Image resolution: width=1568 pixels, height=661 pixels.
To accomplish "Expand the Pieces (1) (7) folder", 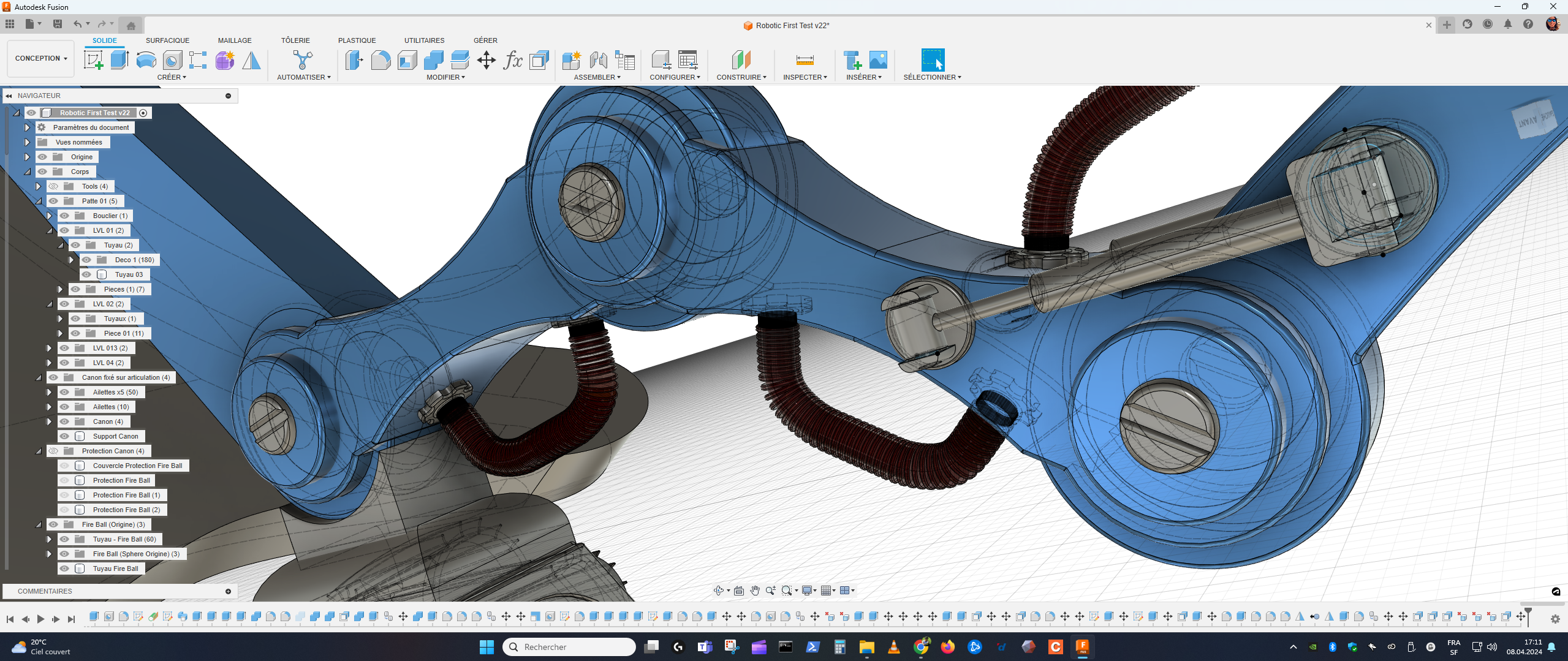I will tap(60, 289).
